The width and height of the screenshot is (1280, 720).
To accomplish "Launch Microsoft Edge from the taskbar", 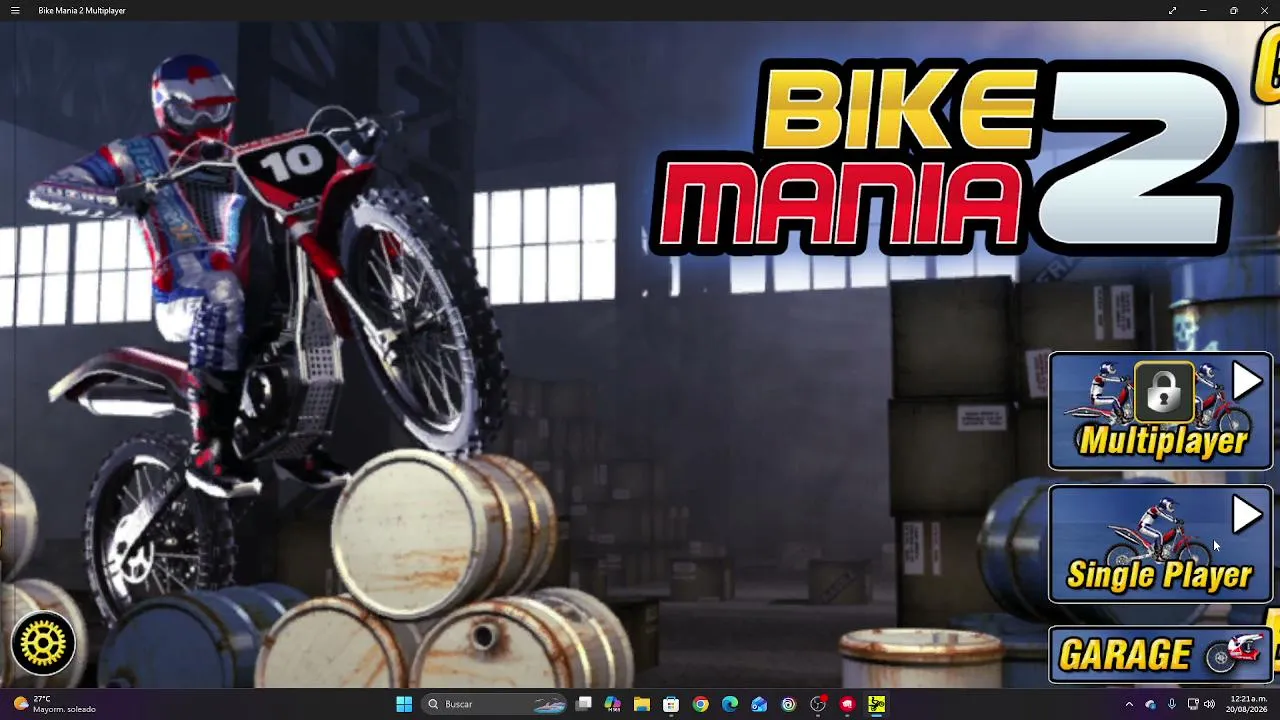I will tap(730, 704).
